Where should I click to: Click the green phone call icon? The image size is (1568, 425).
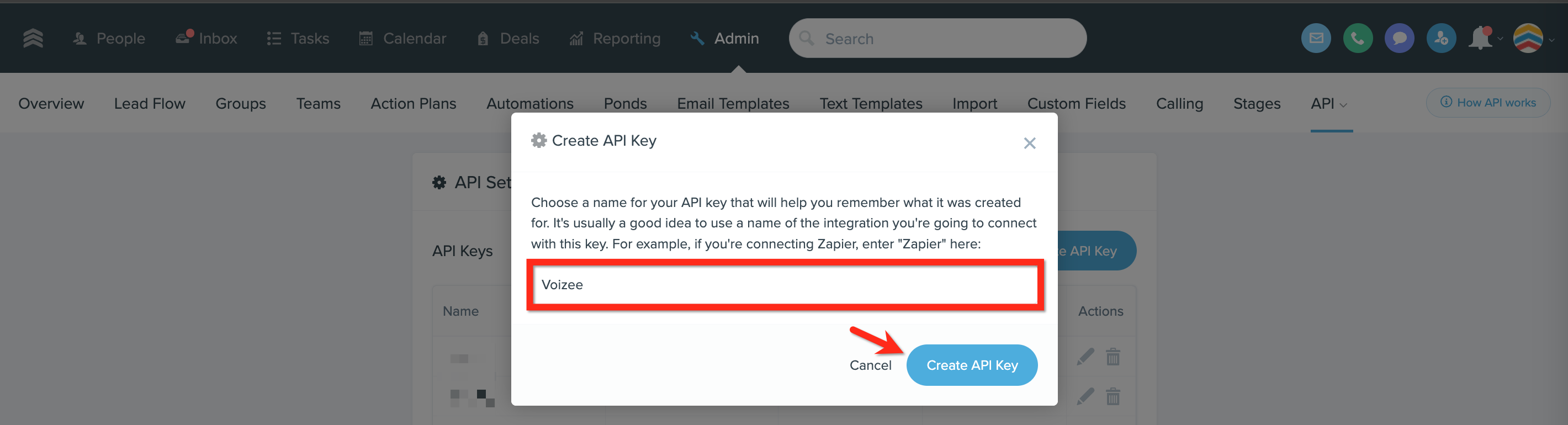pyautogui.click(x=1358, y=38)
